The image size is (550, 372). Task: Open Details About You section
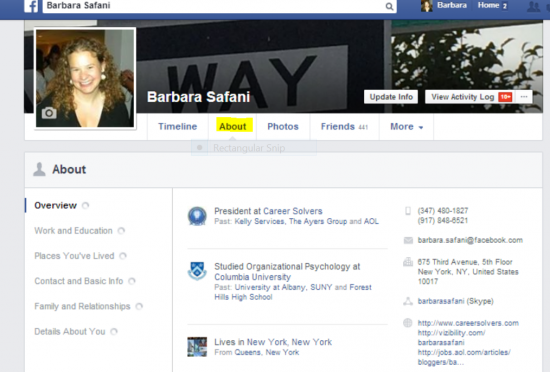coord(70,332)
